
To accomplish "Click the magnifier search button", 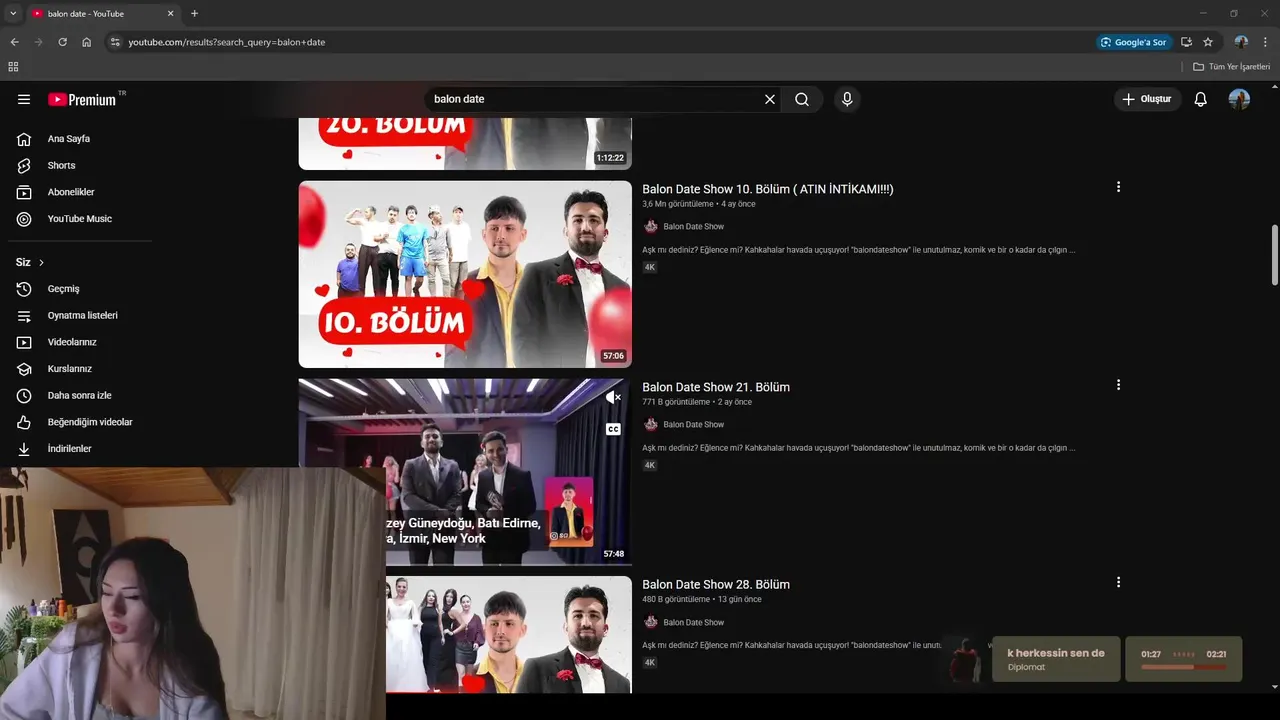I will coord(802,99).
